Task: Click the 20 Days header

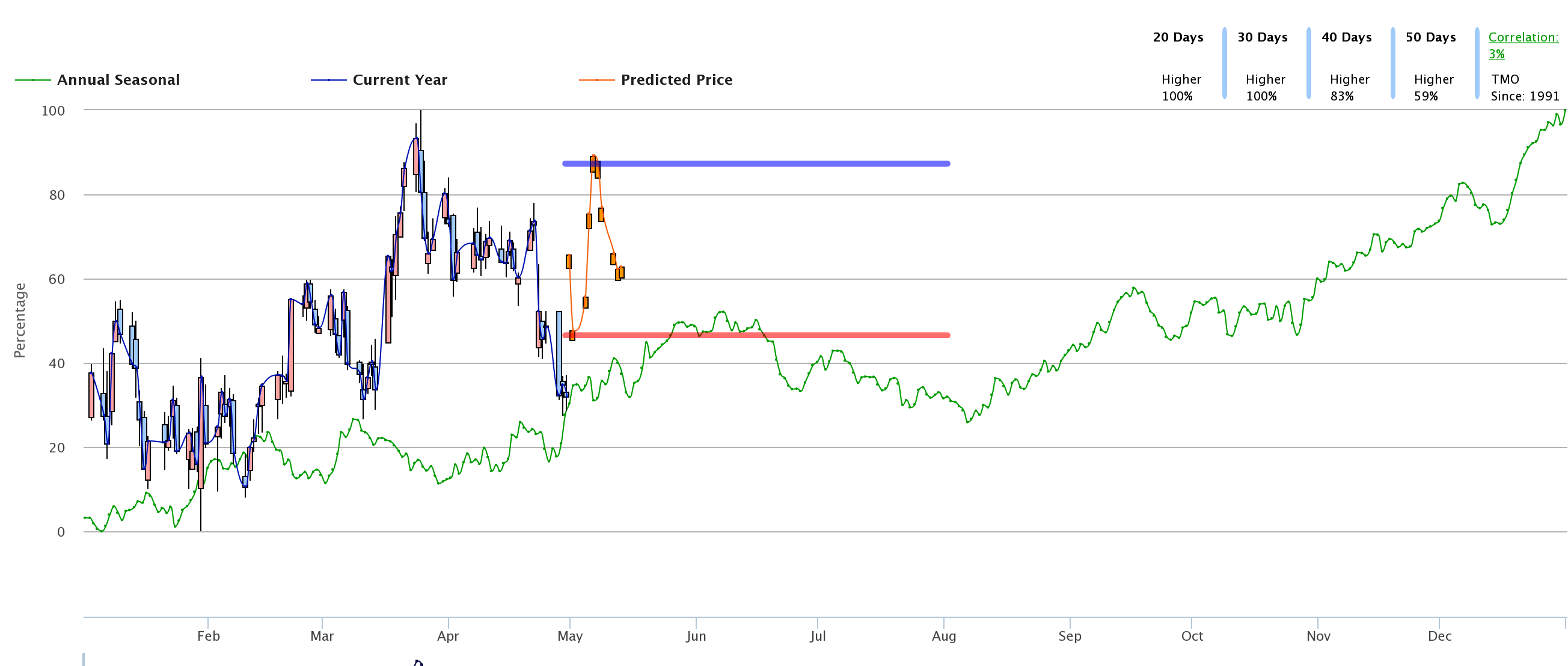Action: 1178,37
